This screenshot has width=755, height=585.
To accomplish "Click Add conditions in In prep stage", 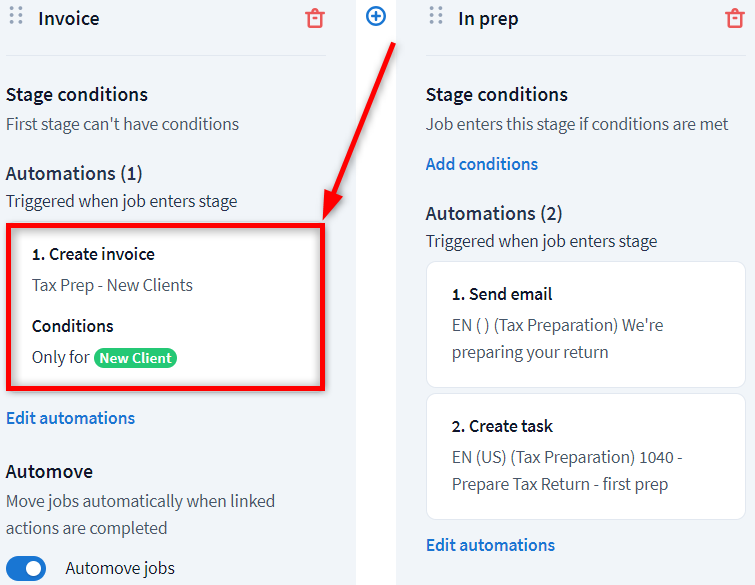I will pos(482,164).
